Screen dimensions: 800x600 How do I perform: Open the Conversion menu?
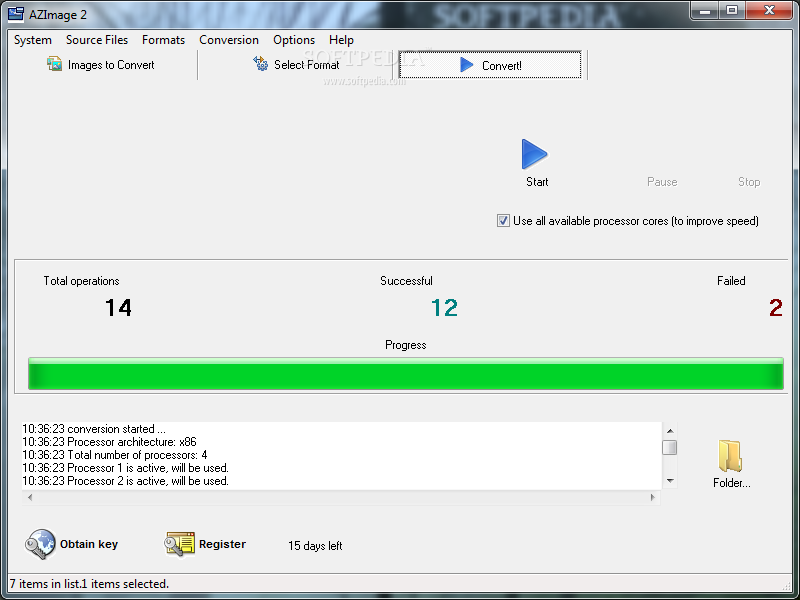coord(229,40)
